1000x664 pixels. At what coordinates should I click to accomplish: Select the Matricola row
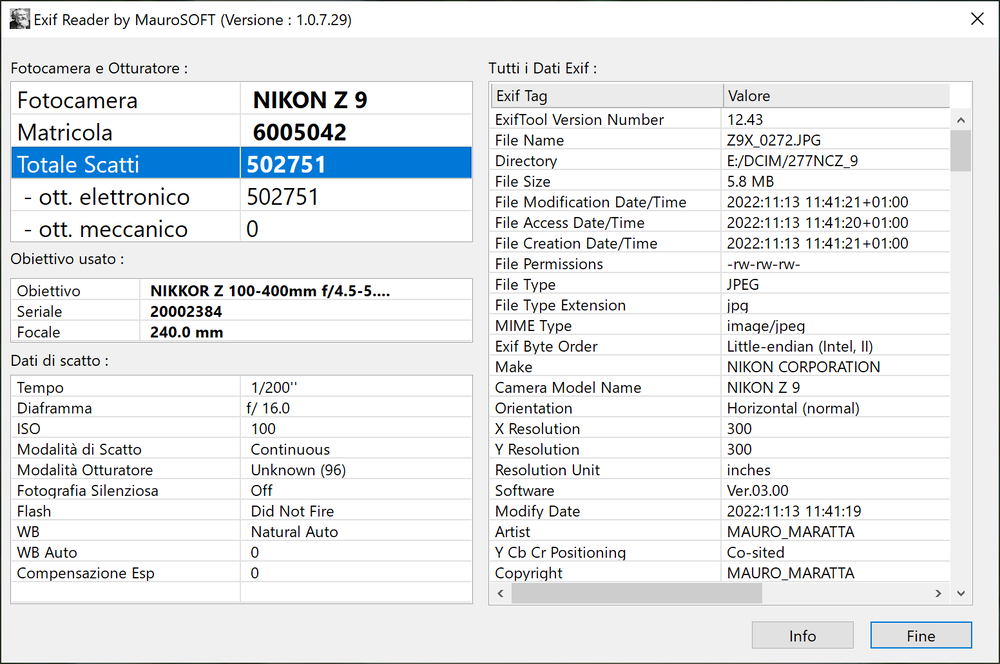tap(242, 131)
